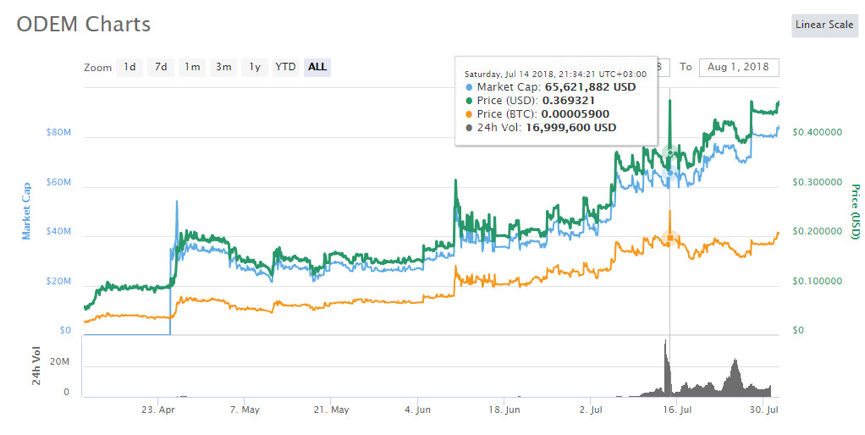The image size is (865, 435).
Task: Click the 23. Apr date label
Action: click(158, 410)
